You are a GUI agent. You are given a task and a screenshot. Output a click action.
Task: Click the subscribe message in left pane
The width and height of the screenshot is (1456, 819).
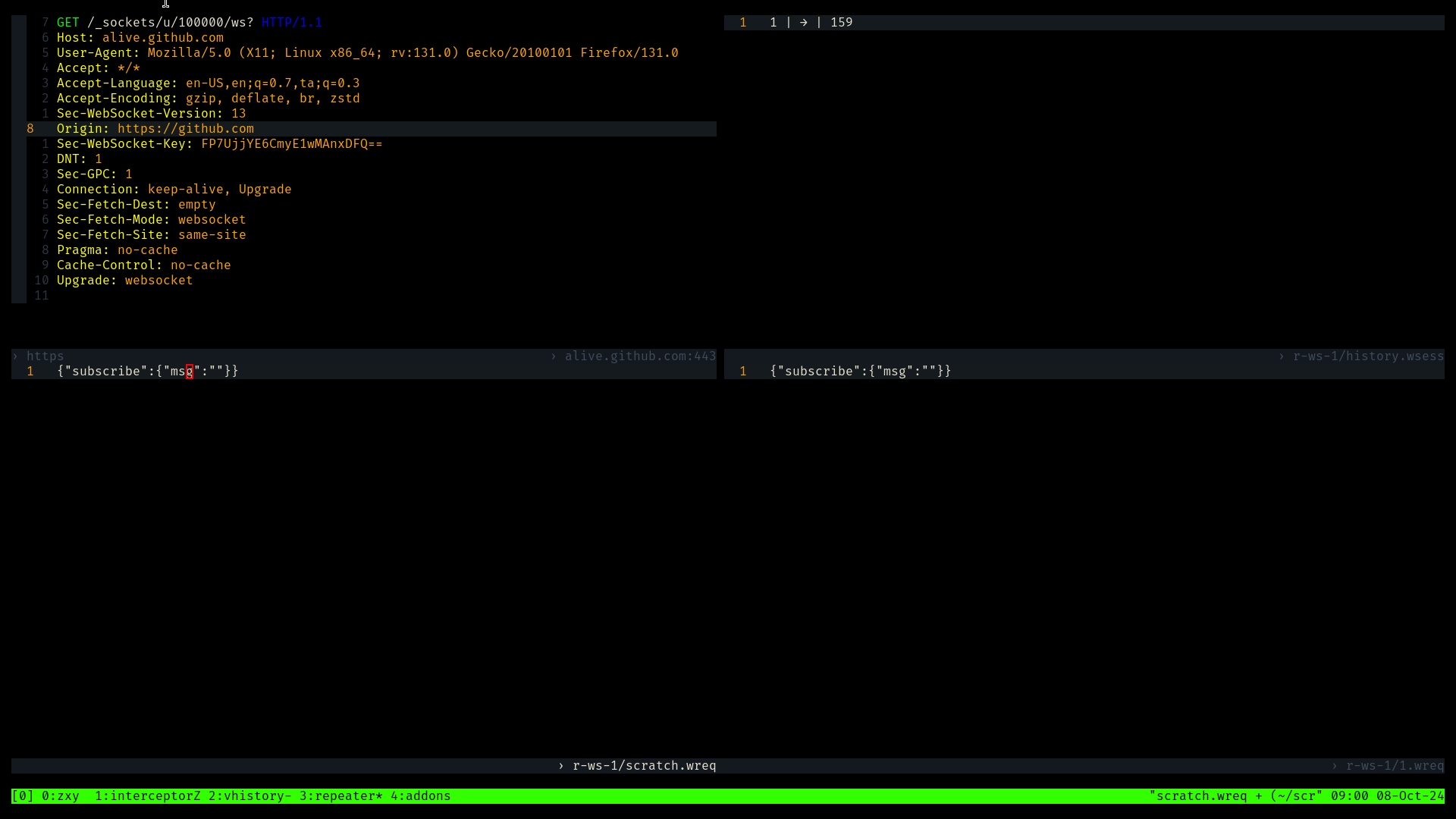[x=147, y=371]
